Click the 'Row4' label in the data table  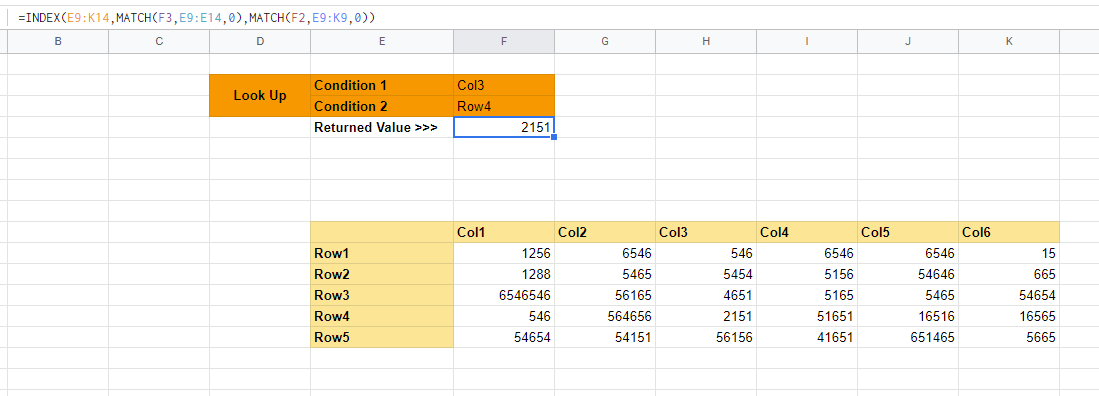(x=382, y=316)
